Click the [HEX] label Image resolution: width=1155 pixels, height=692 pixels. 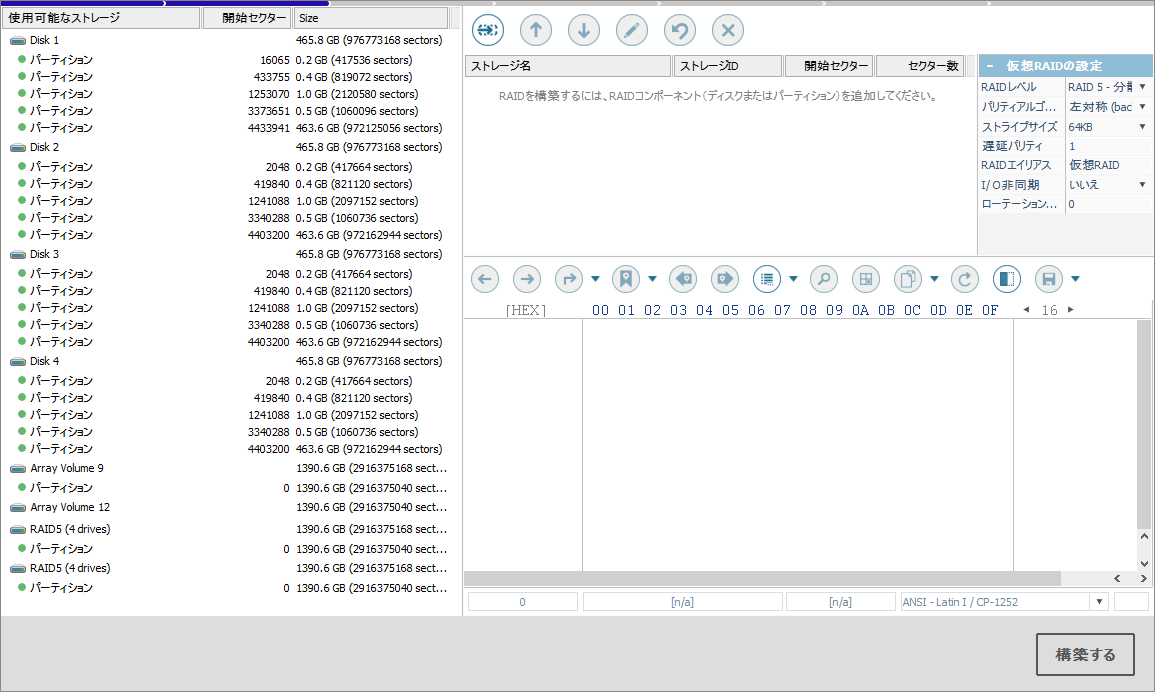click(526, 310)
